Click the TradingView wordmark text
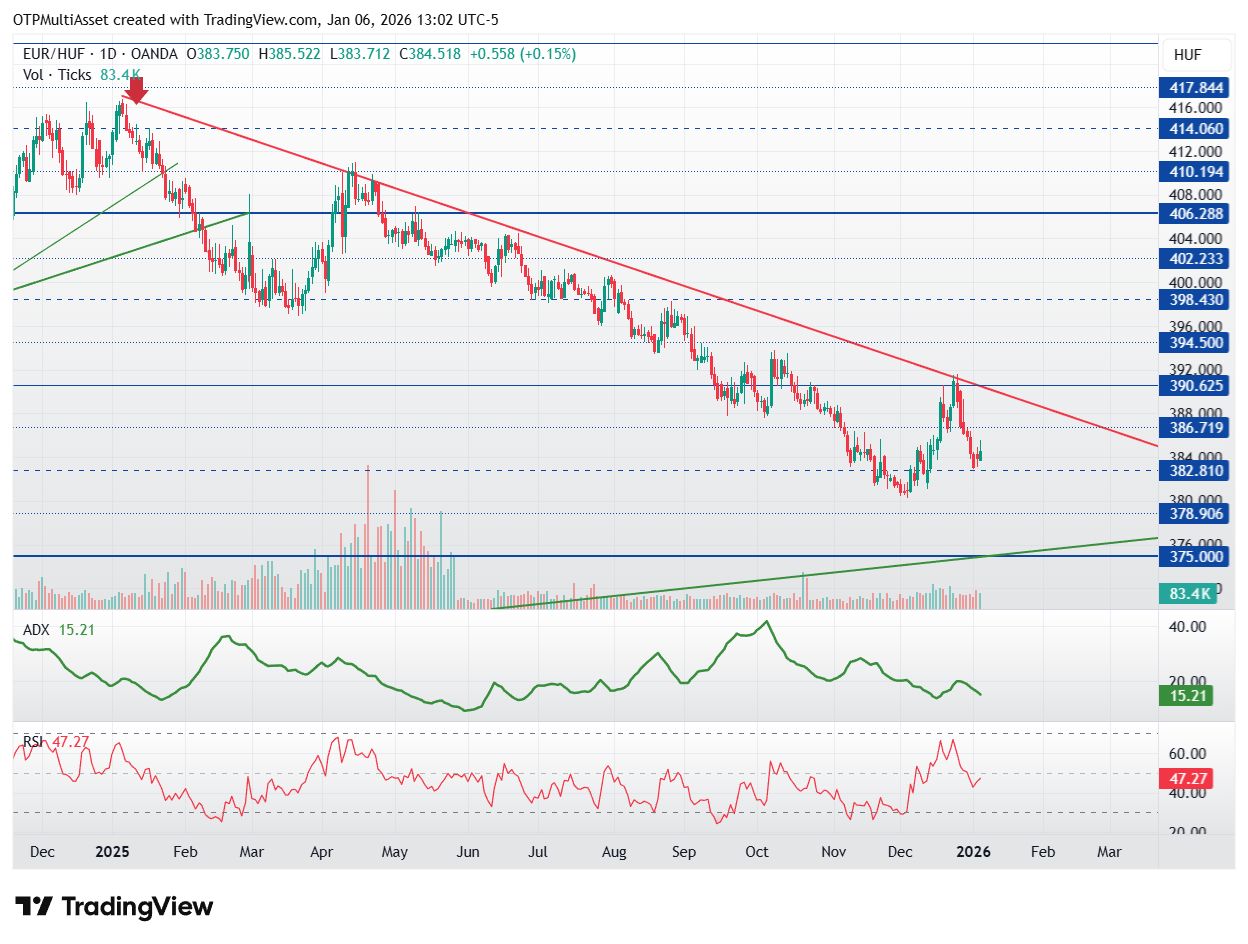Screen dimensions: 1248x944 tap(138, 907)
